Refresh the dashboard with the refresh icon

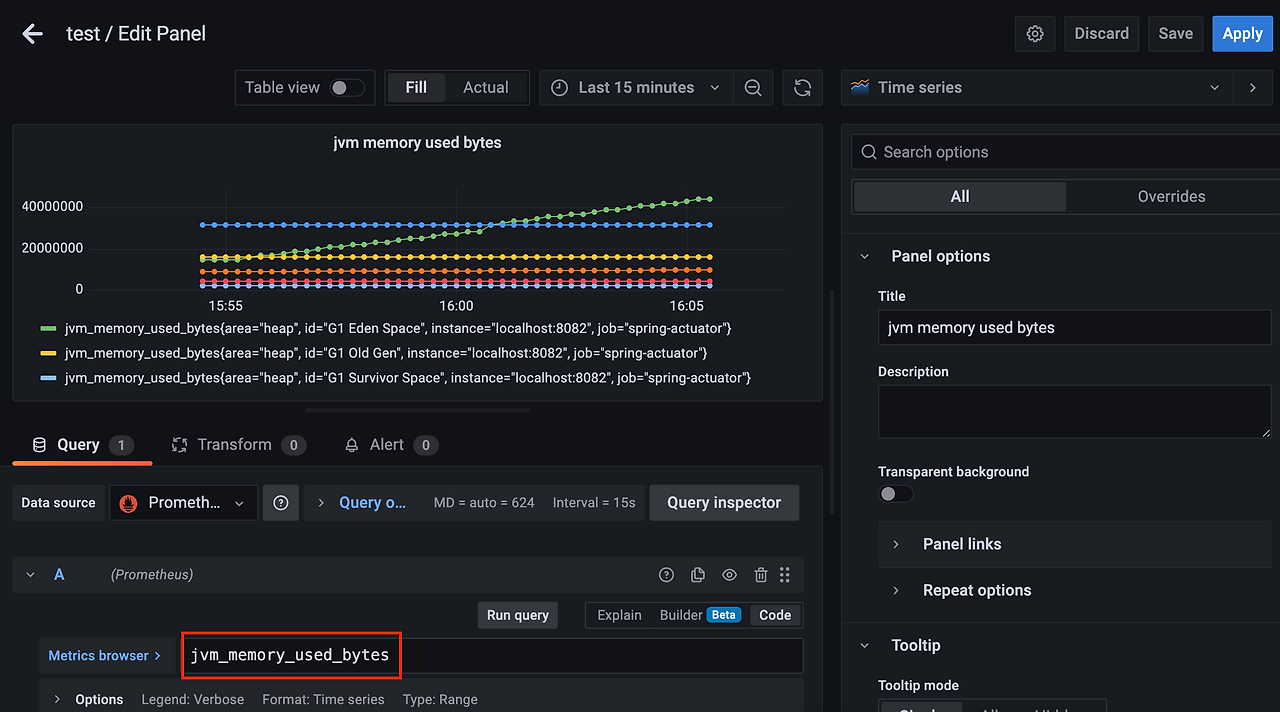click(802, 87)
